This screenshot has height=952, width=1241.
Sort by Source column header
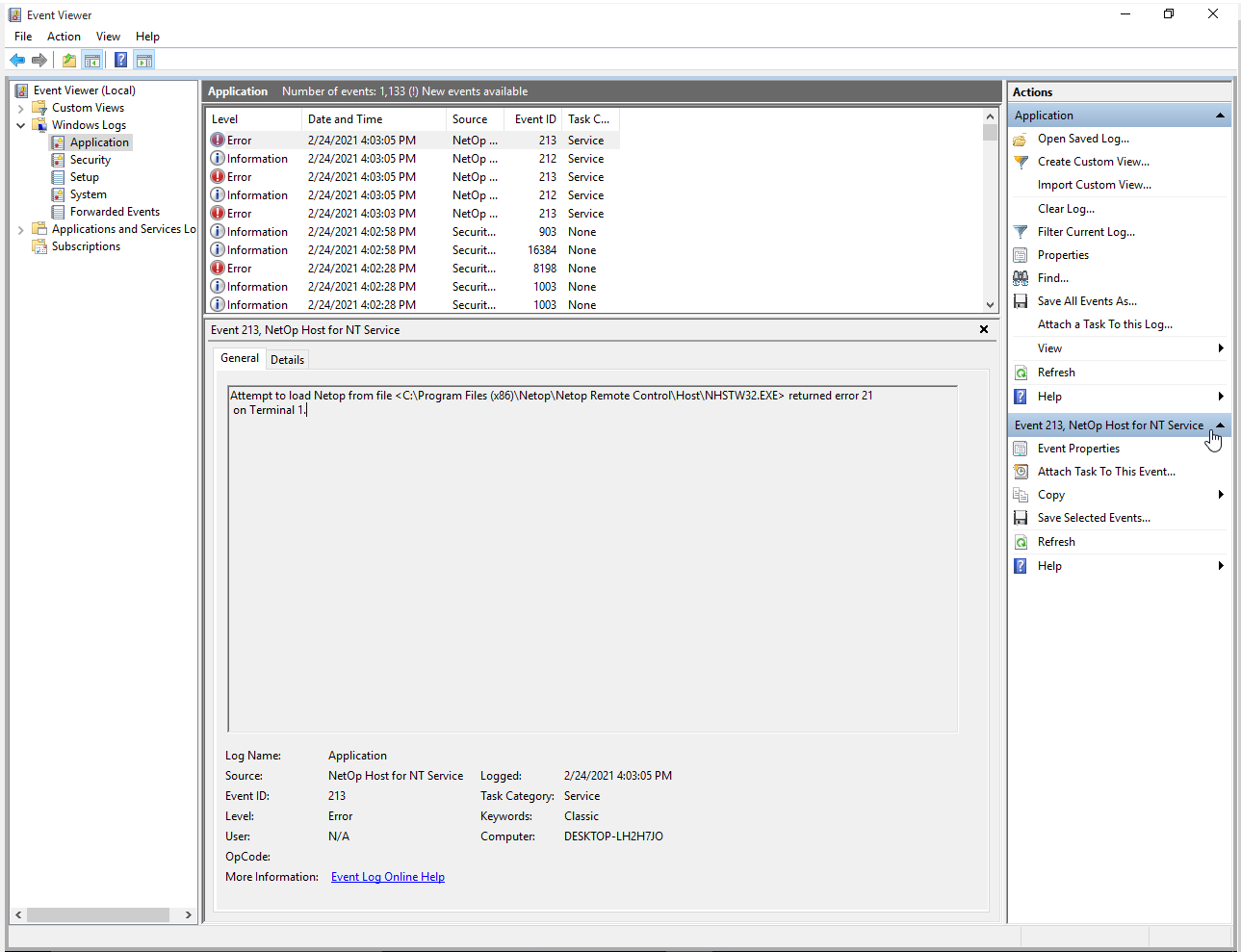[x=476, y=119]
